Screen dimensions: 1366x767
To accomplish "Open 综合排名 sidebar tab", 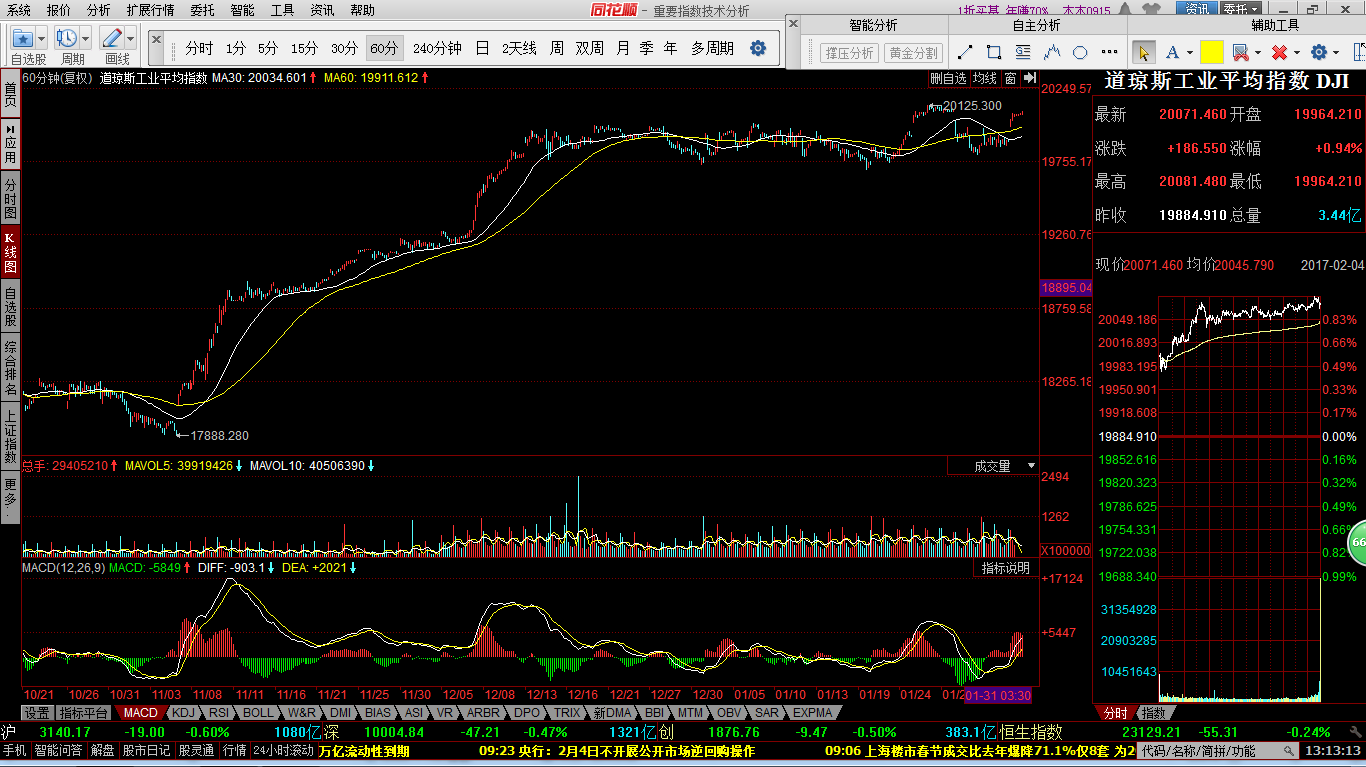I will click(x=10, y=368).
